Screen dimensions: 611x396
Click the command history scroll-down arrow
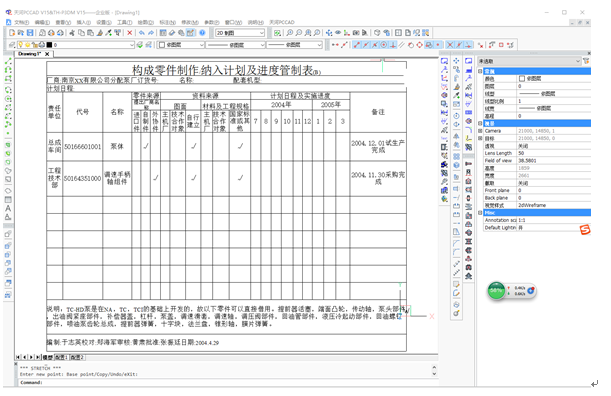point(434,374)
